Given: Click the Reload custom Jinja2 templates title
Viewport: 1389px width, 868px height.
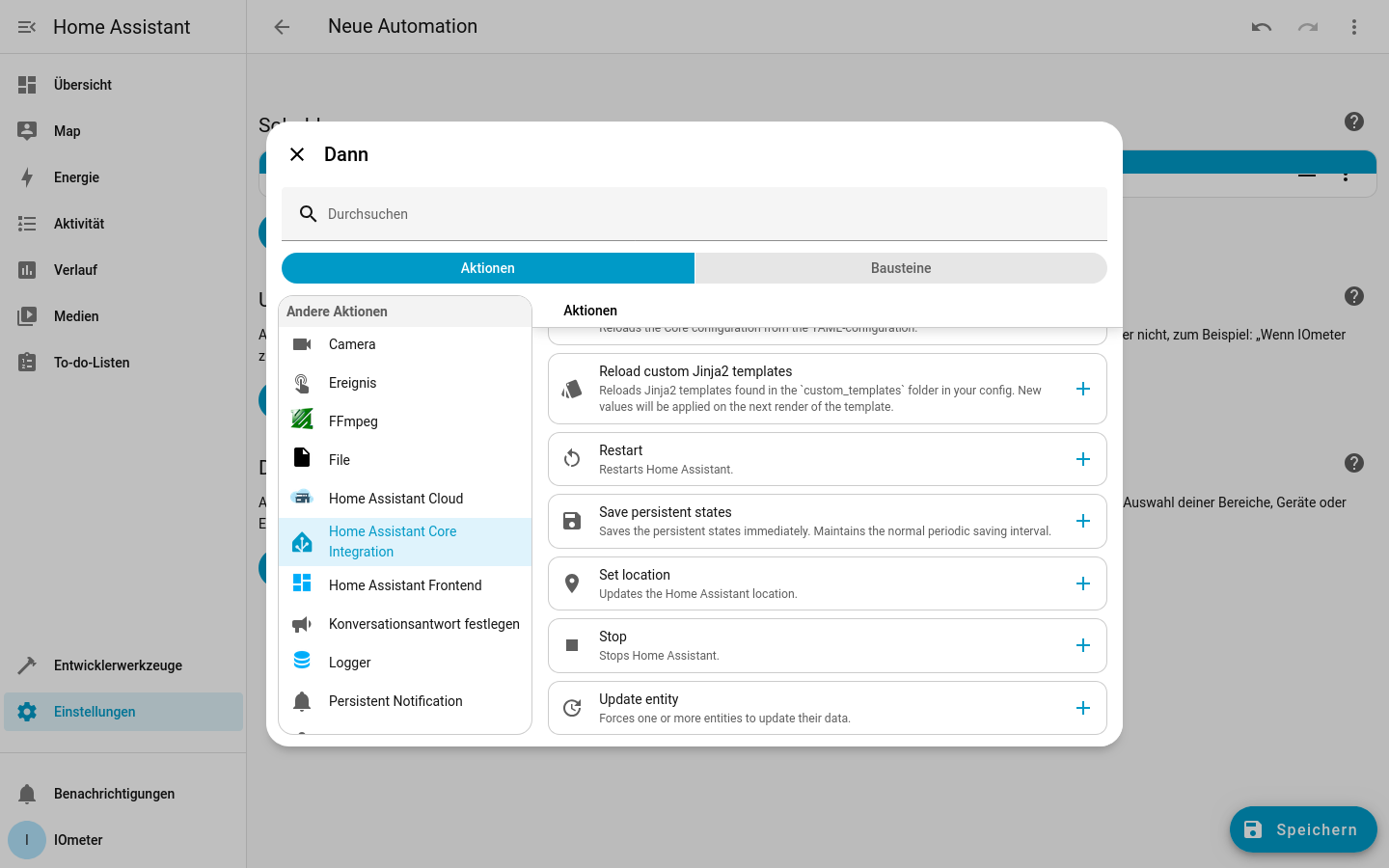Looking at the screenshot, I should pyautogui.click(x=695, y=371).
